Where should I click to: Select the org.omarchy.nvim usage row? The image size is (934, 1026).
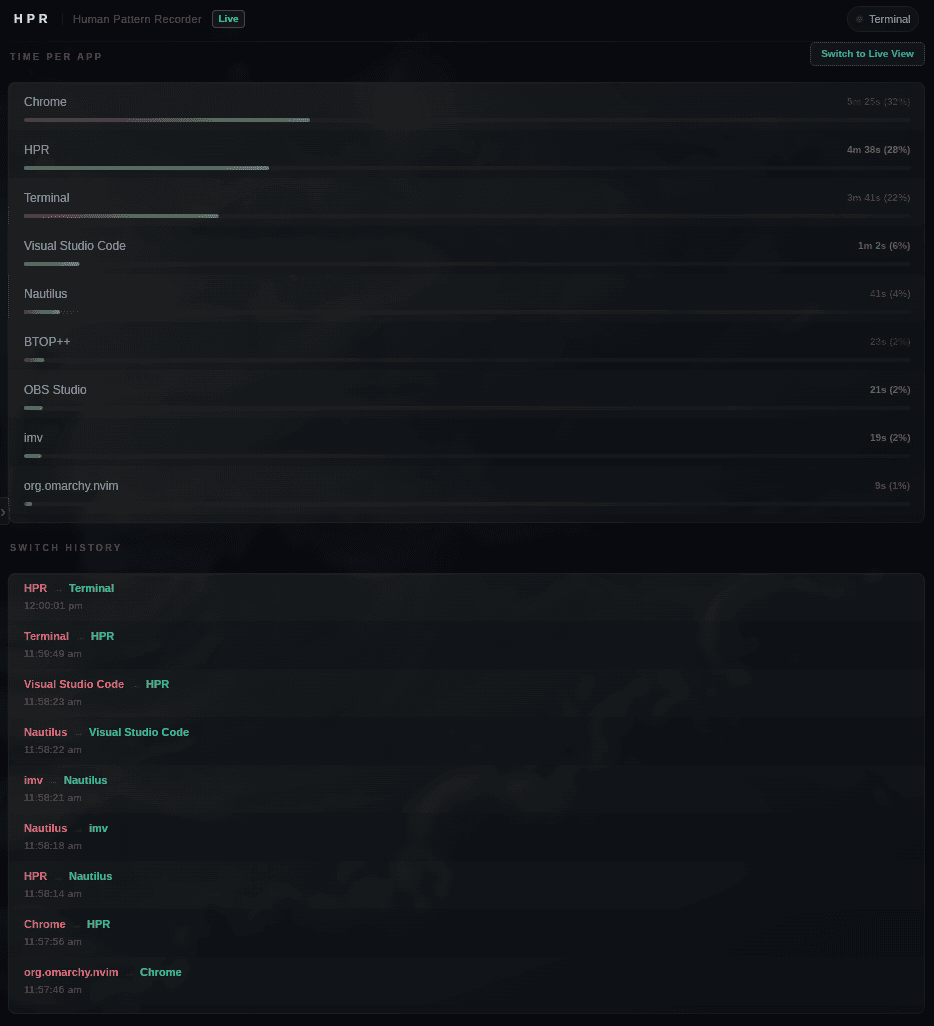coord(467,493)
